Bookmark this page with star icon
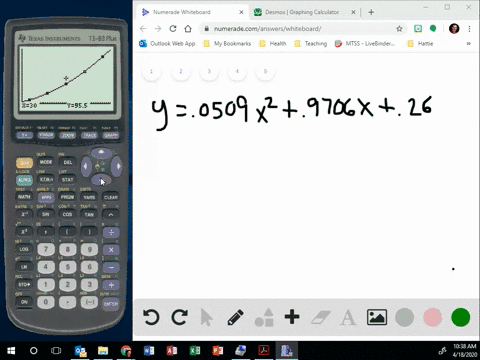The height and width of the screenshot is (360, 480). tap(399, 29)
